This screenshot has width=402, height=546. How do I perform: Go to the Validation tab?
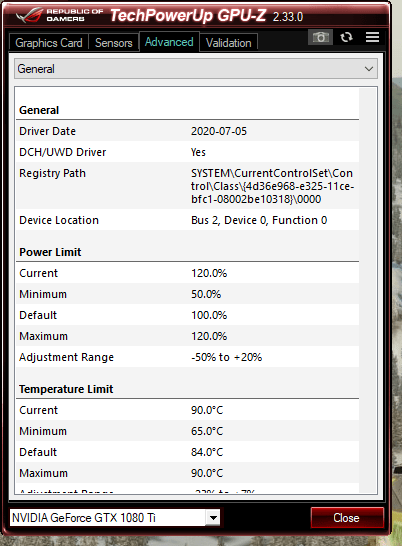229,43
